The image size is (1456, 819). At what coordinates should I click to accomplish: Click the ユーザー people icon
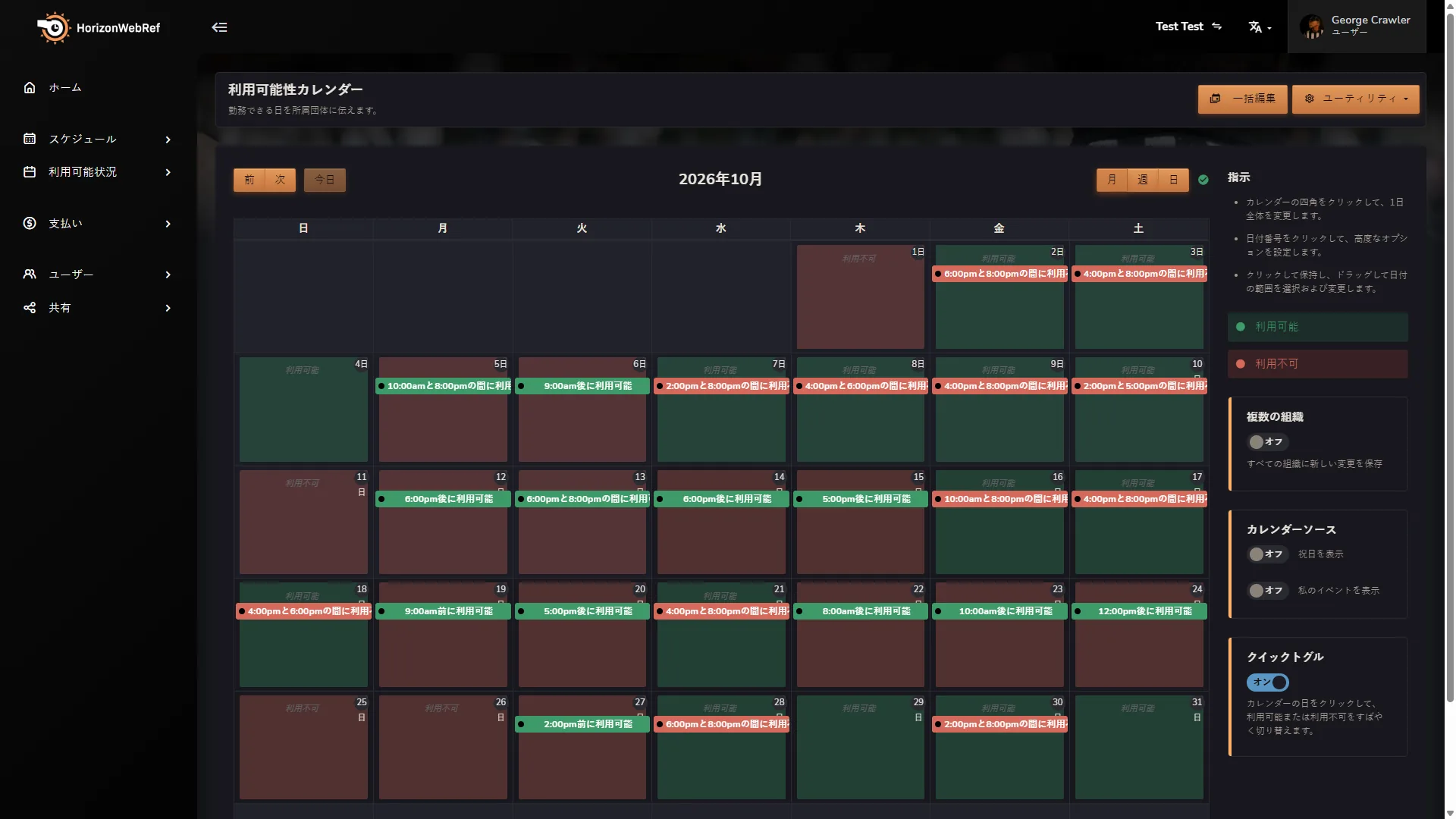point(30,275)
